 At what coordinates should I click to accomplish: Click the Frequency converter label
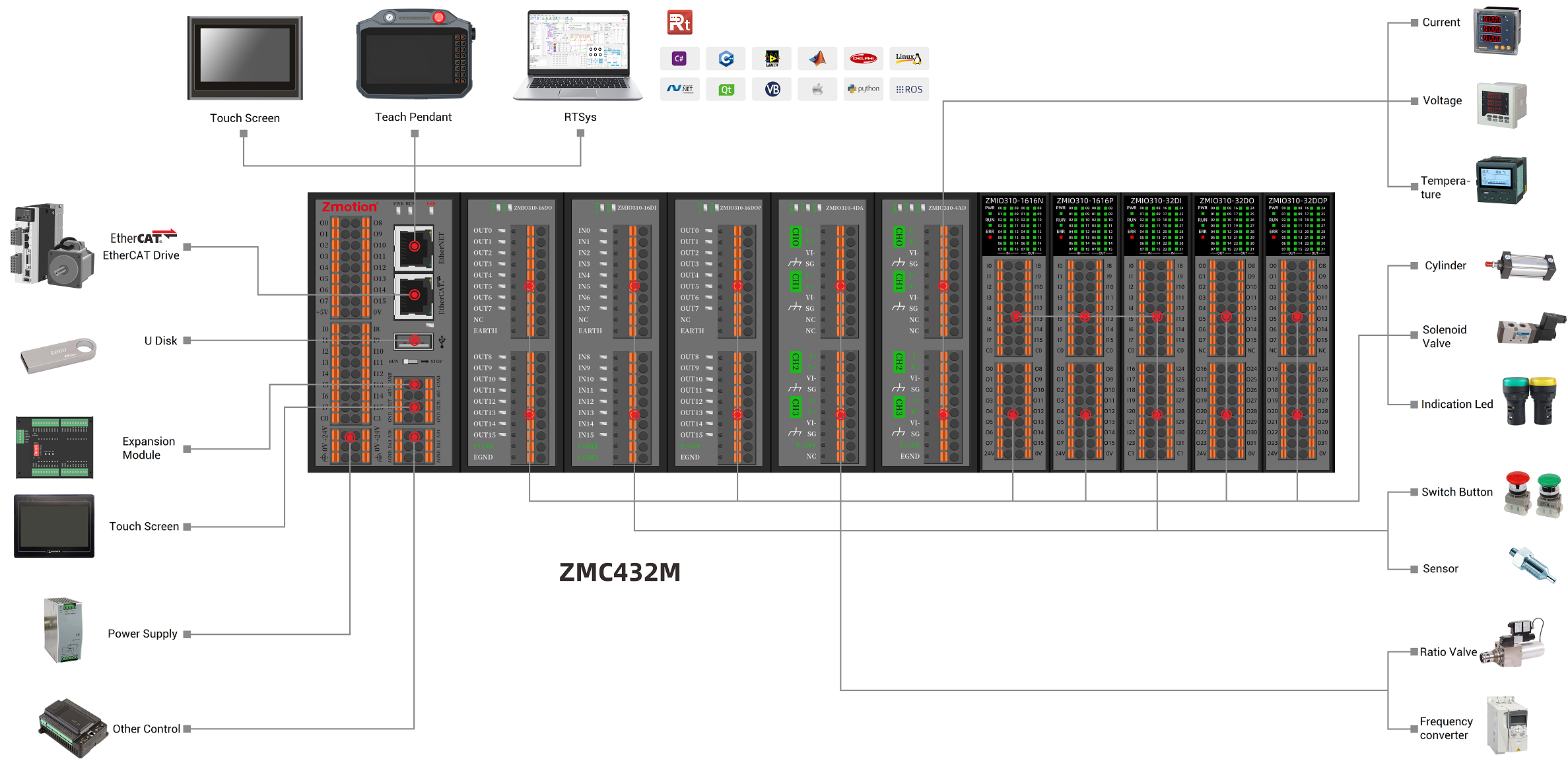[1446, 728]
